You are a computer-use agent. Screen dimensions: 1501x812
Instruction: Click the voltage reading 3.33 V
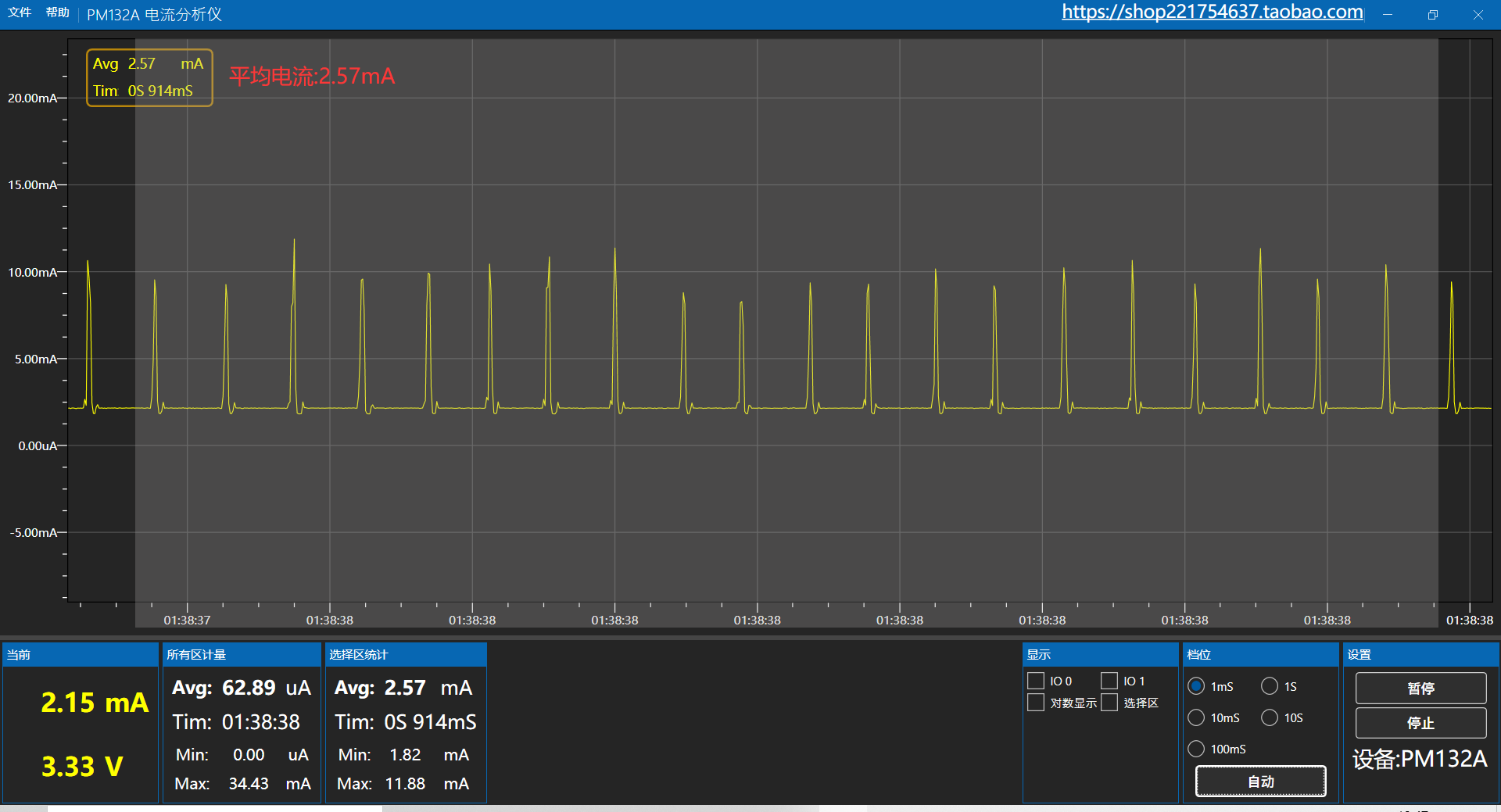click(81, 767)
